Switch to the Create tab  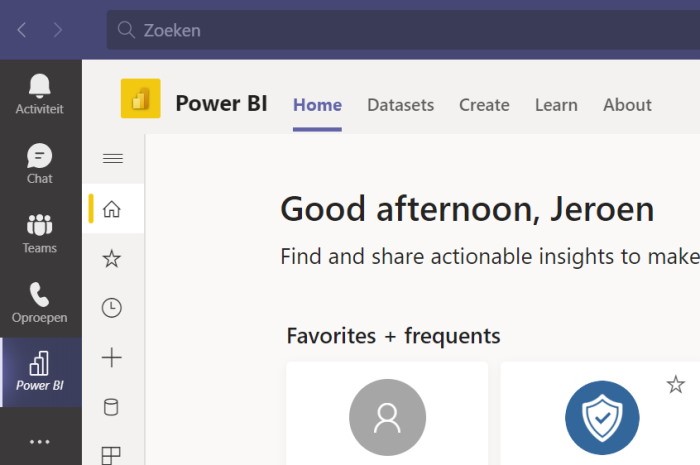[484, 105]
